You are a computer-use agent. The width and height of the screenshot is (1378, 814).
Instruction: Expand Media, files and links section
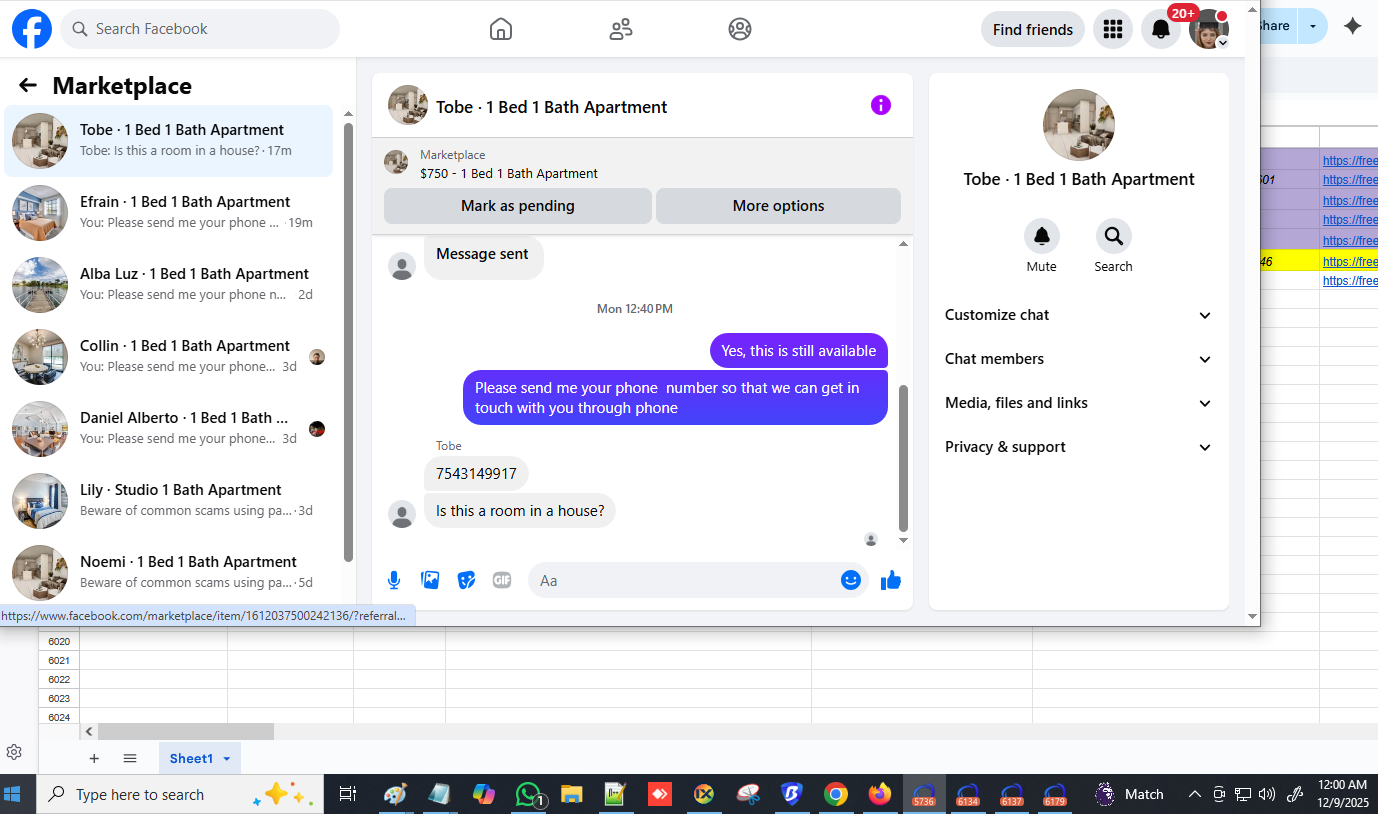pyautogui.click(x=1078, y=403)
